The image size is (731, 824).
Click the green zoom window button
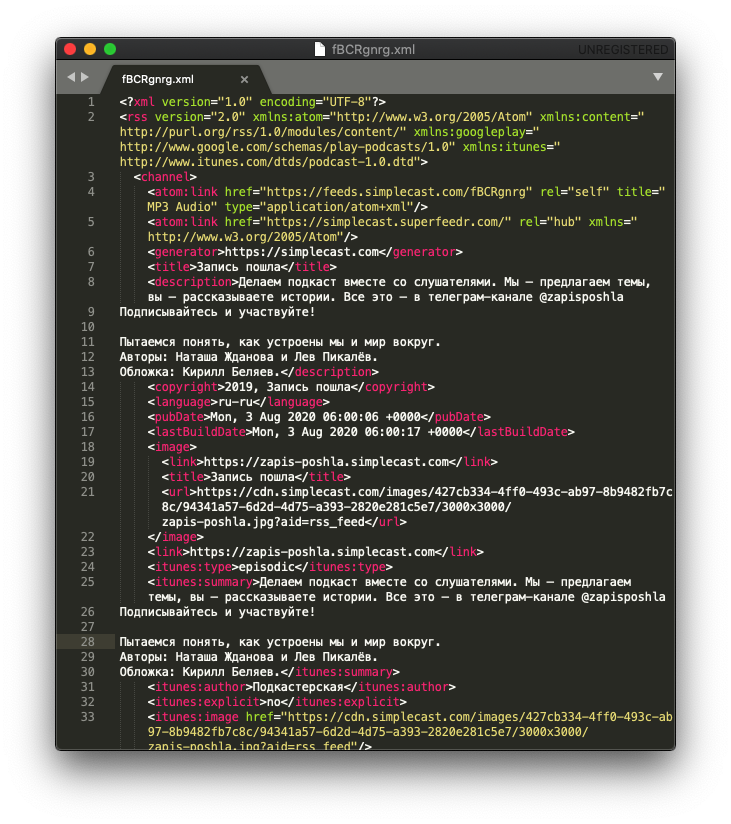[110, 49]
